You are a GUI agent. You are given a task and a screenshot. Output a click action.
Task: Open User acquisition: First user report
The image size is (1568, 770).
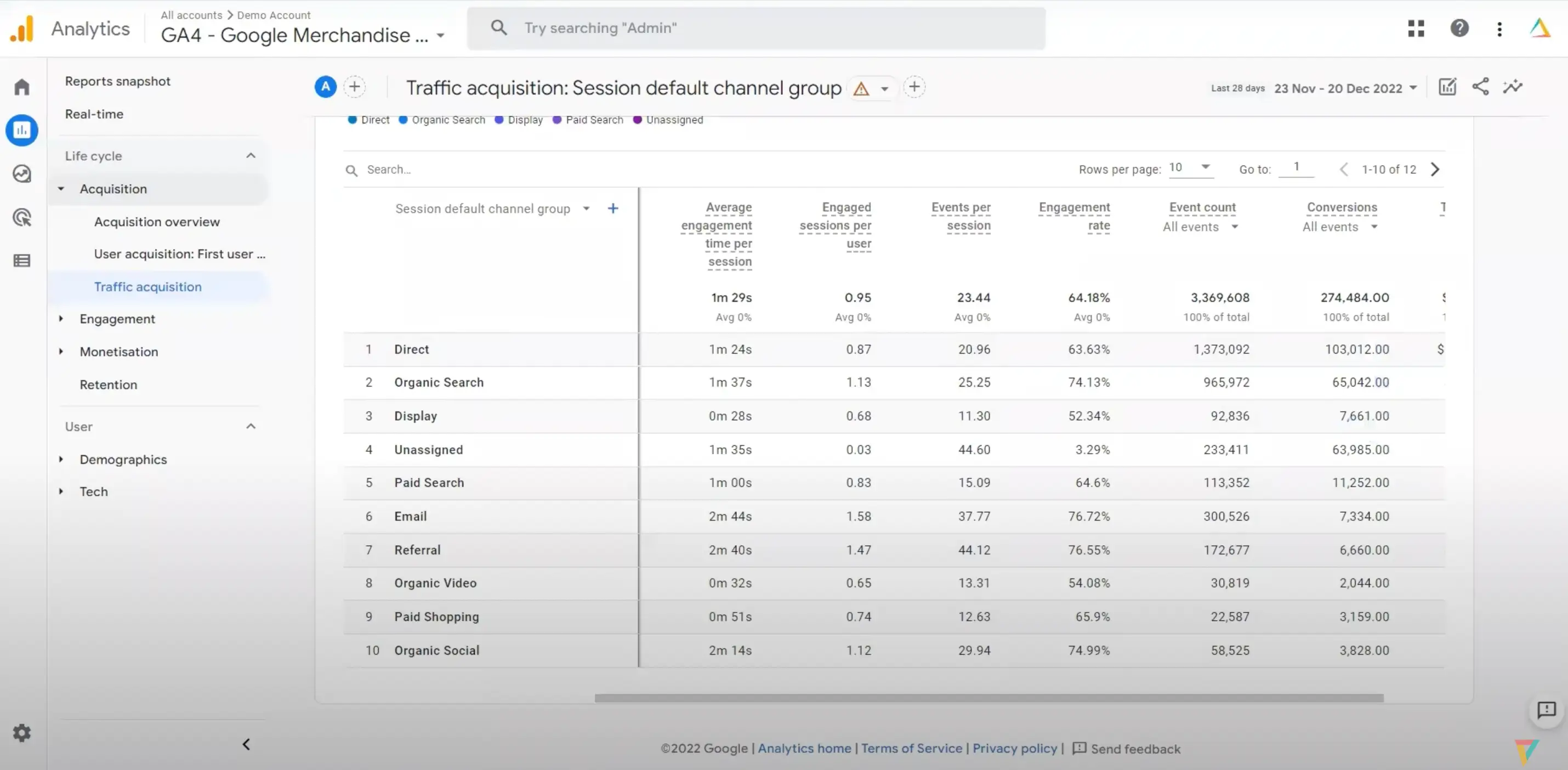tap(180, 254)
